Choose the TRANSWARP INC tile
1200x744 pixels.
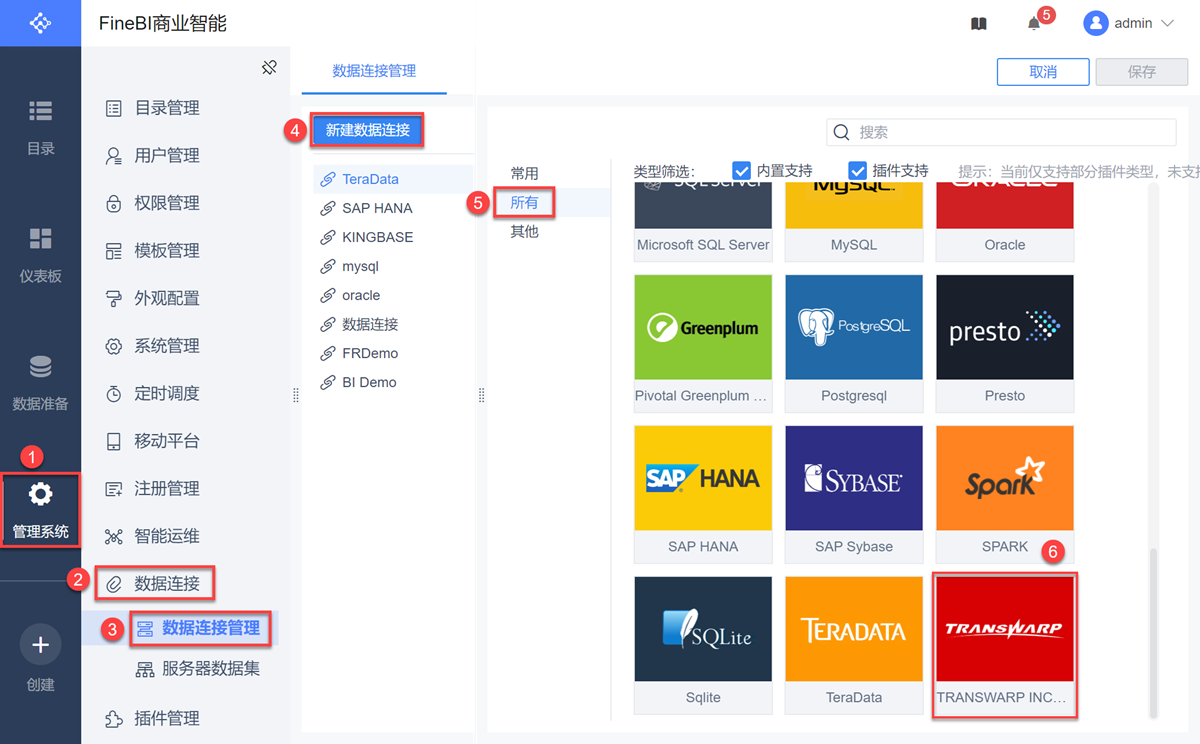point(1005,645)
